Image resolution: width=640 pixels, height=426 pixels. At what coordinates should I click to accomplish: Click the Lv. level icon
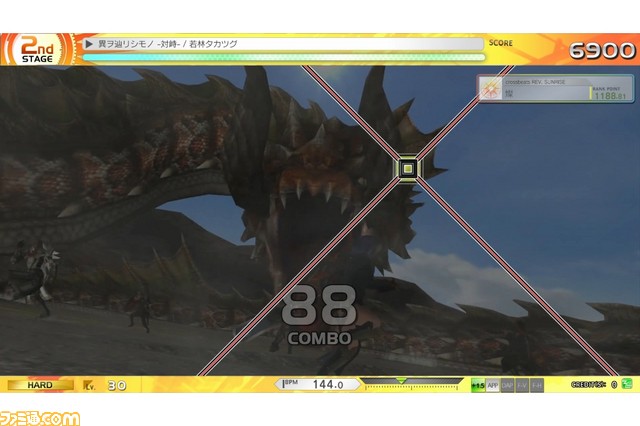(x=89, y=385)
